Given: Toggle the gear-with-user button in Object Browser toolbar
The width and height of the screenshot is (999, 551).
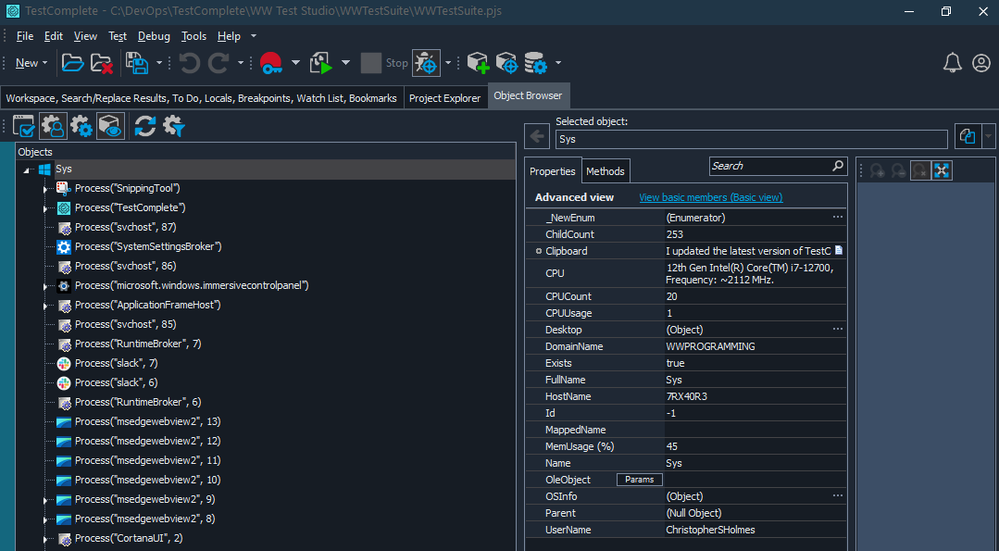Looking at the screenshot, I should coord(53,126).
